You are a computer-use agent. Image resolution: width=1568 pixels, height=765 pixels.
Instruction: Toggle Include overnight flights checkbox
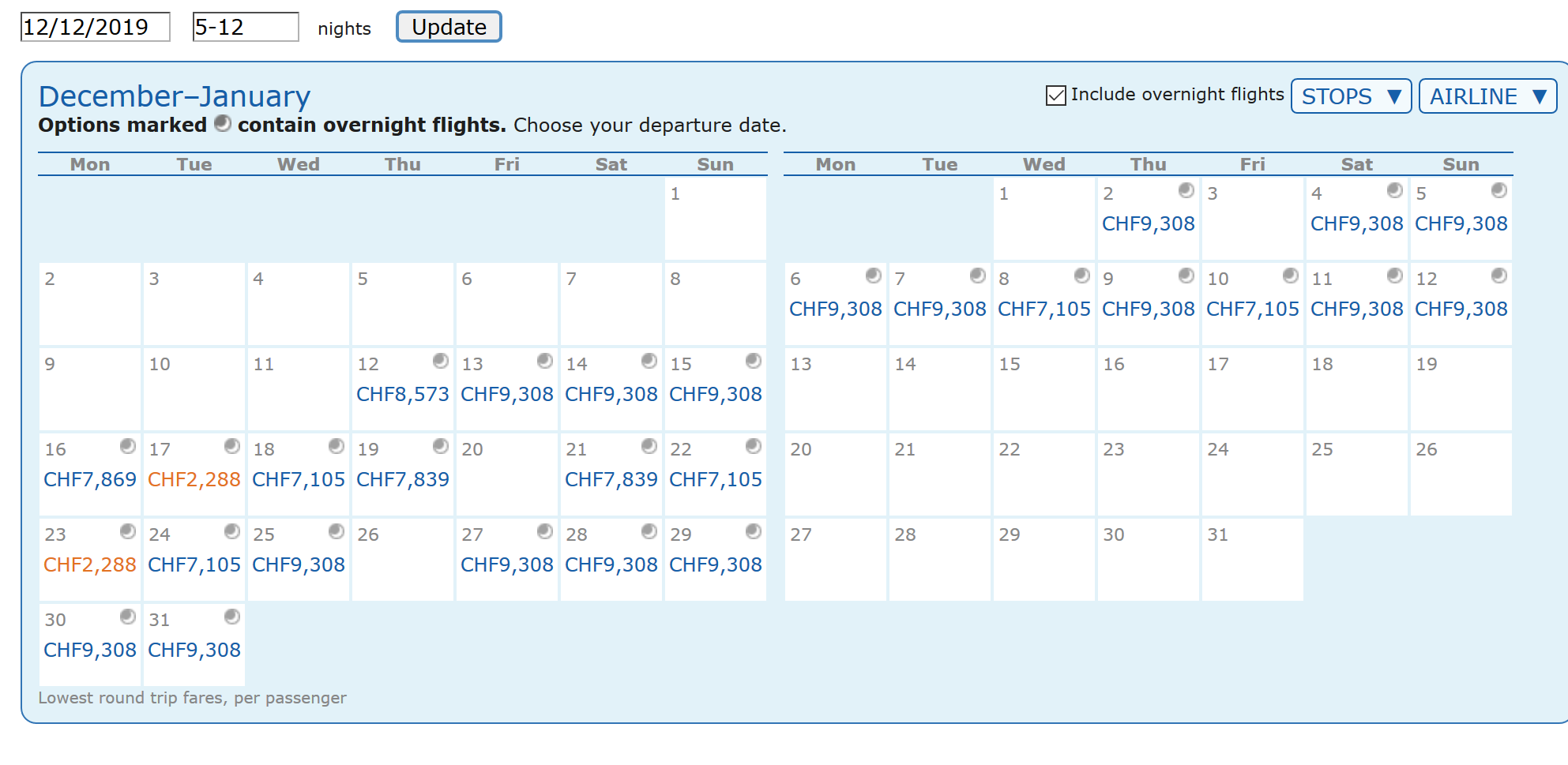point(1056,96)
